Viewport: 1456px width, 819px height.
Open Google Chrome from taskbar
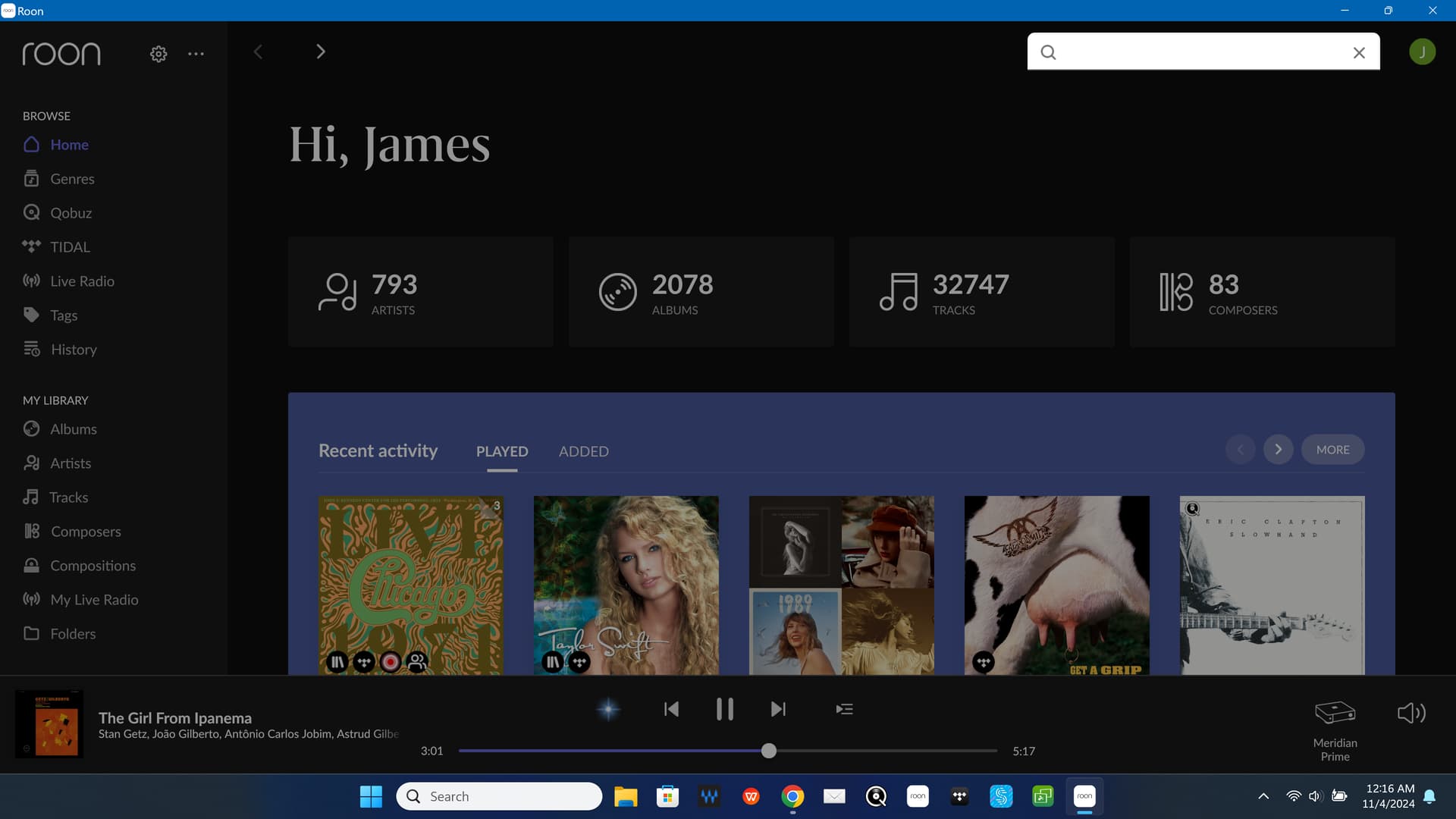tap(792, 796)
